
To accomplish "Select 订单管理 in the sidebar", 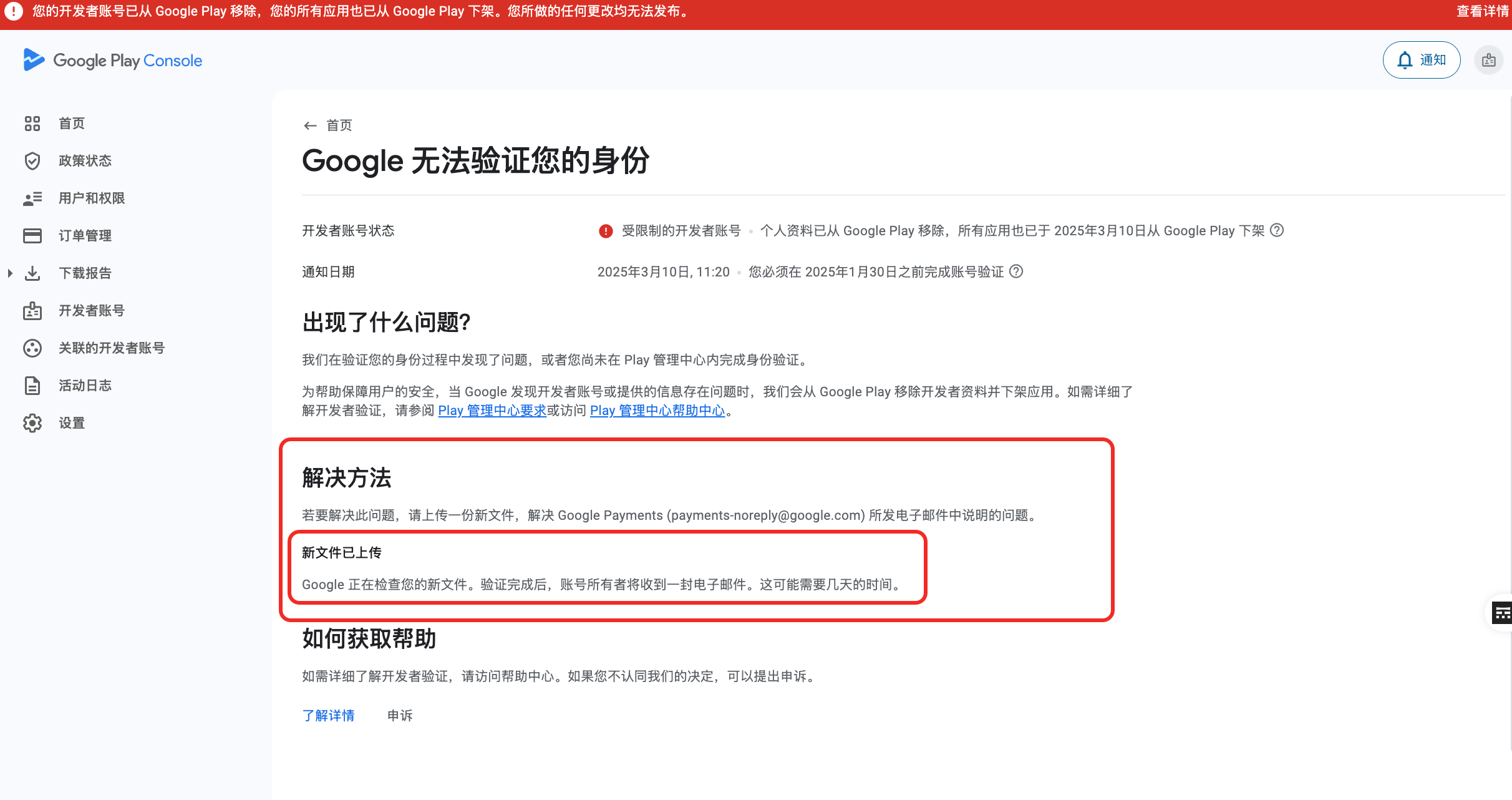I will tap(85, 235).
